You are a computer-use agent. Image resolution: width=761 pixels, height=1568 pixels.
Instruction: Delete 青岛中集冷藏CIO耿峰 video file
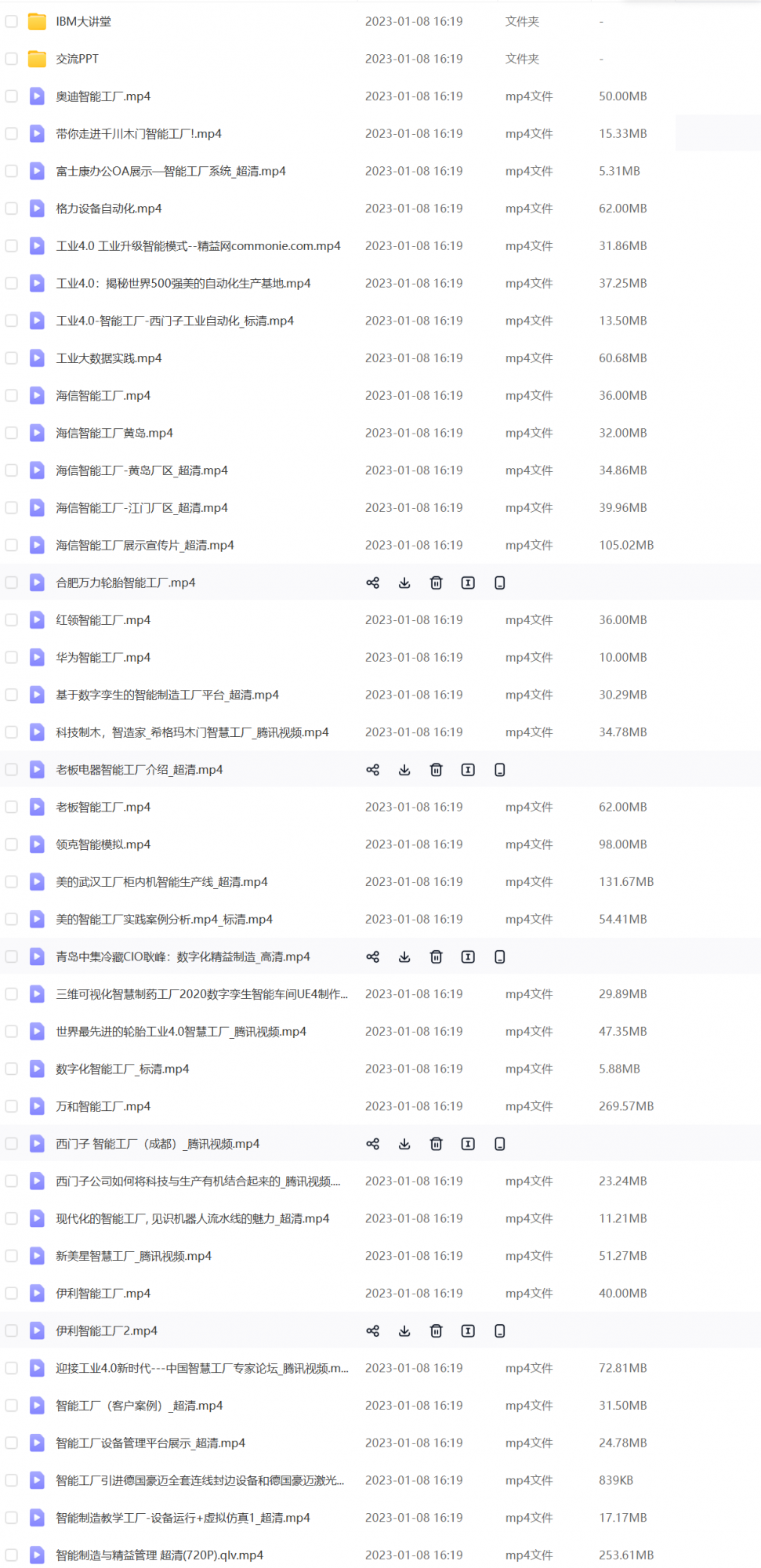pos(436,956)
